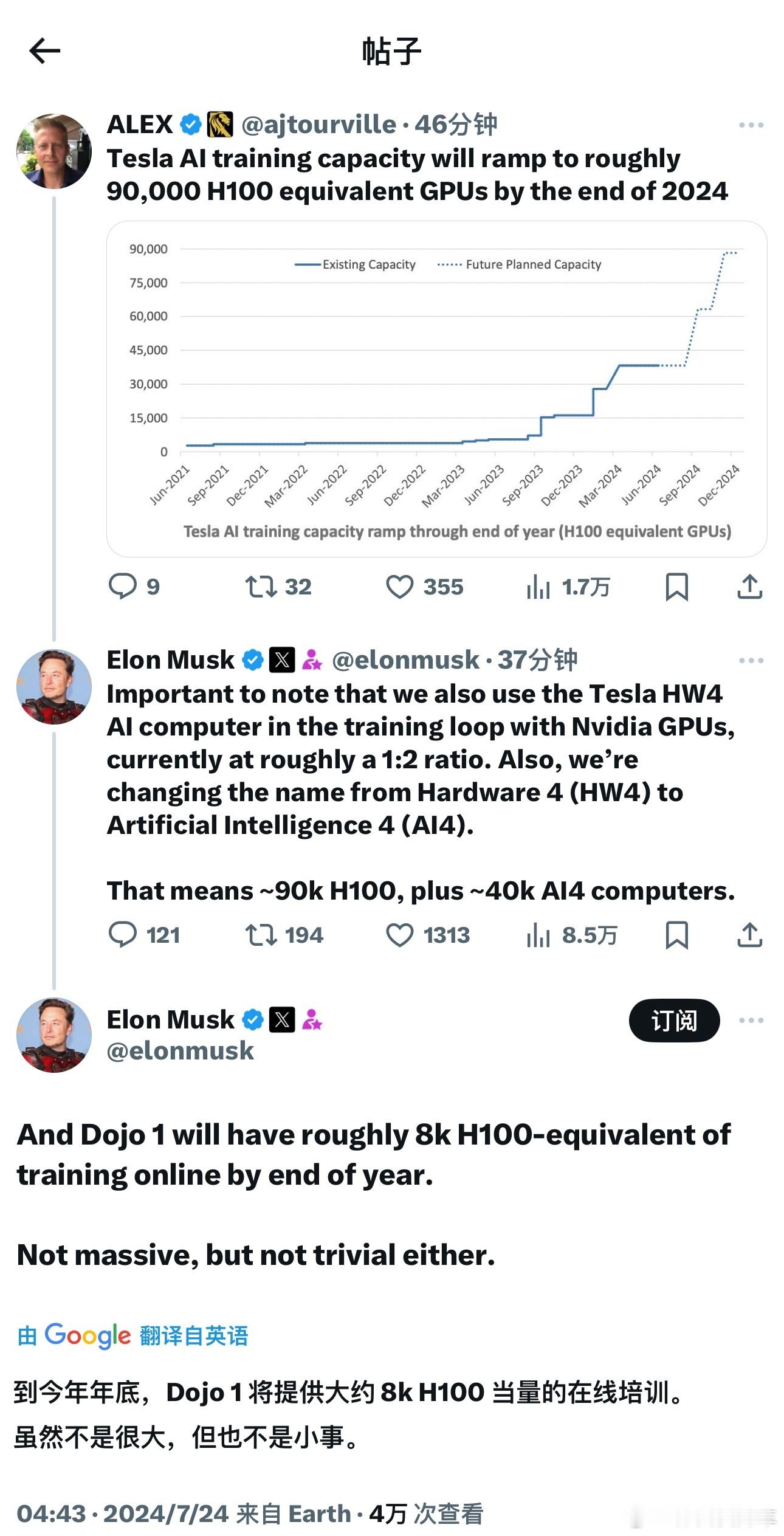Like Elon Musk's post with 1313 likes
The height and width of the screenshot is (1536, 784).
point(400,935)
